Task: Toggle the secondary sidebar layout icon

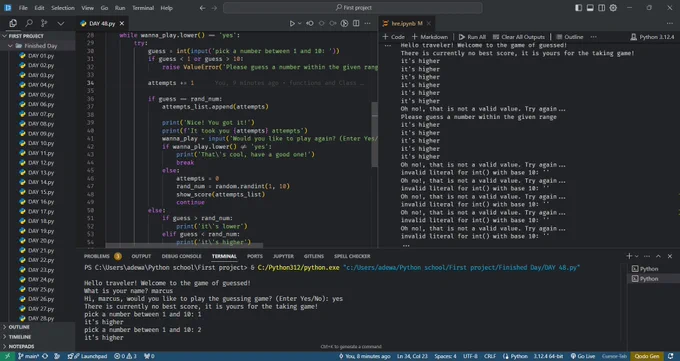Action: (602, 8)
